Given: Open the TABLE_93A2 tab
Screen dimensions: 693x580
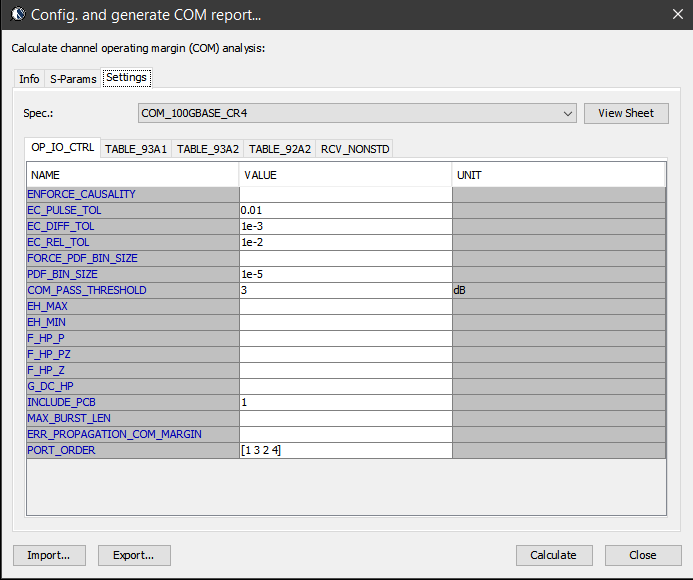Looking at the screenshot, I should coord(208,149).
